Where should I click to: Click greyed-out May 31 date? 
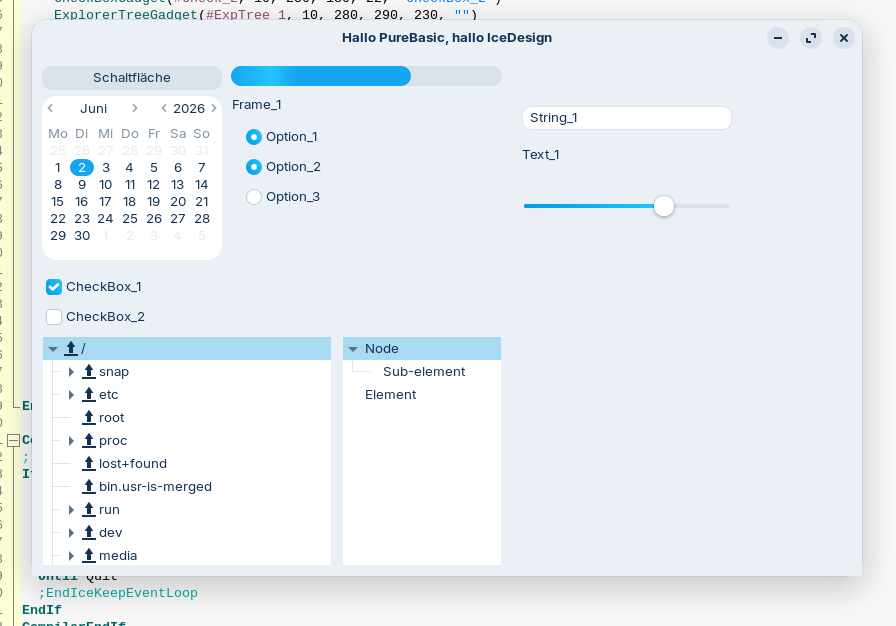click(x=202, y=151)
